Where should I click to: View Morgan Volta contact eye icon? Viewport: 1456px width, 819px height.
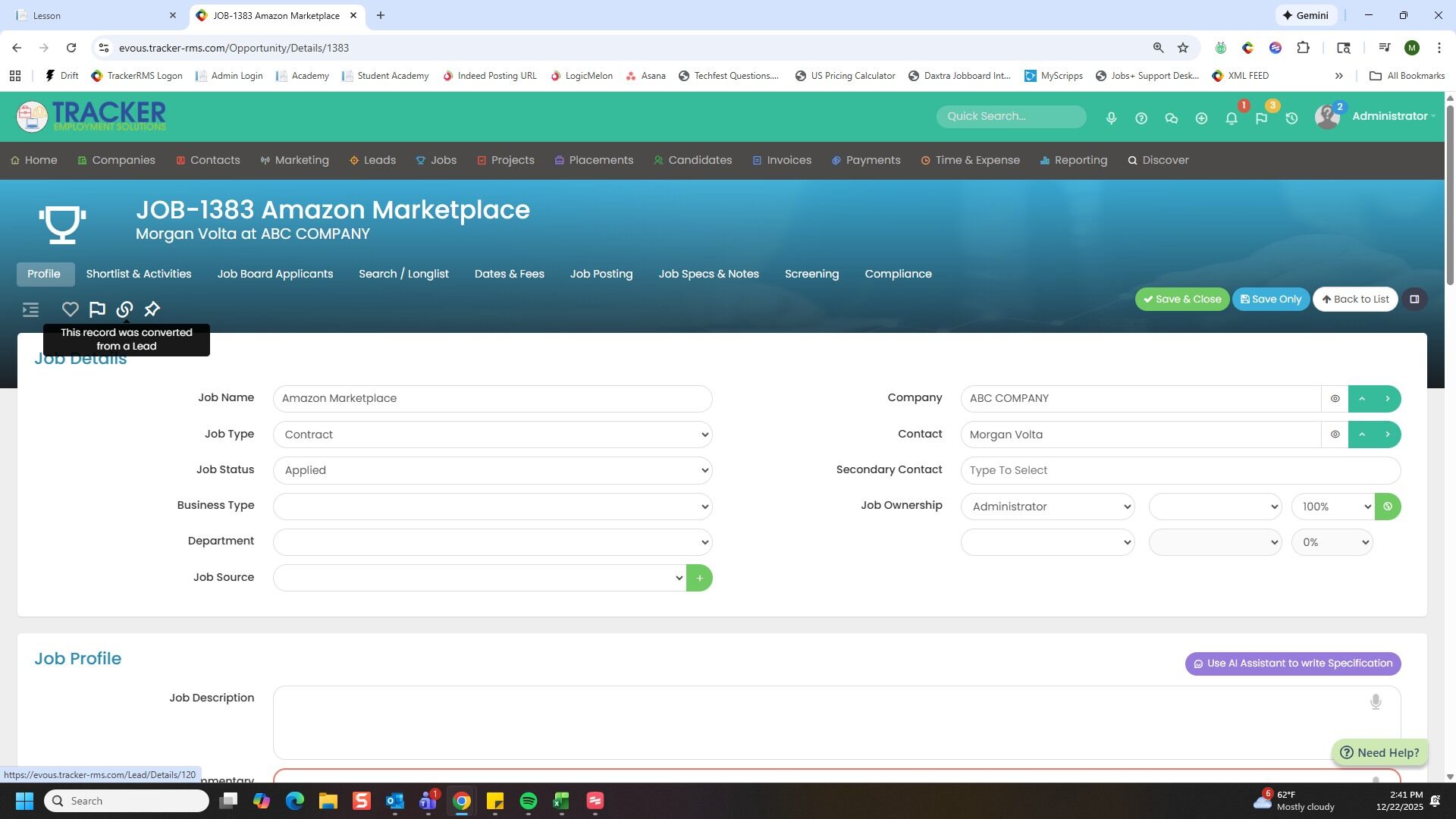click(1335, 435)
